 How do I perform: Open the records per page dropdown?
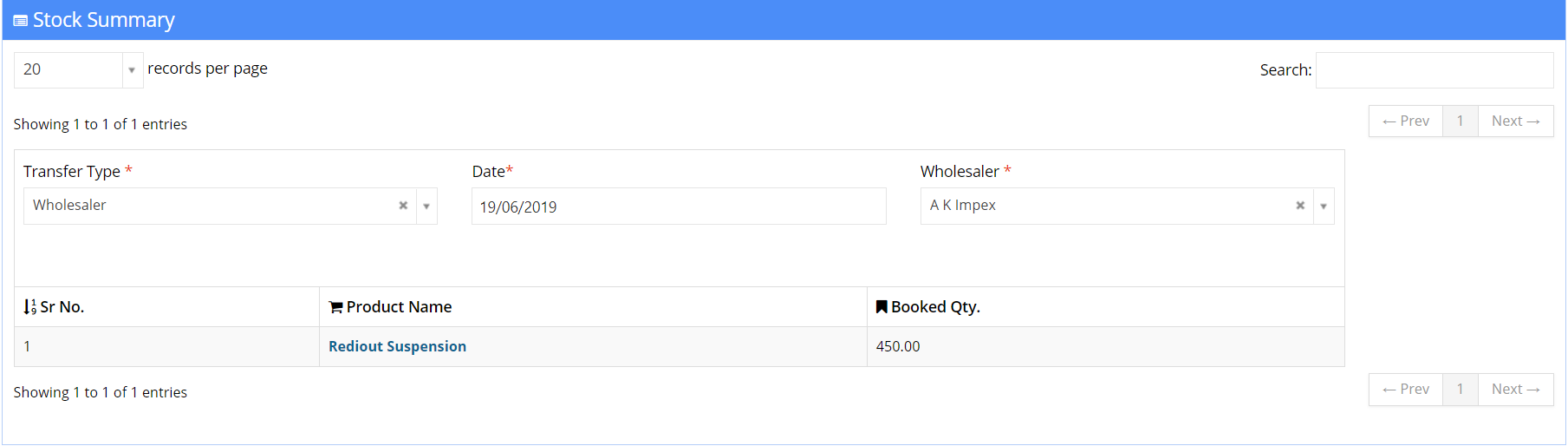[78, 70]
